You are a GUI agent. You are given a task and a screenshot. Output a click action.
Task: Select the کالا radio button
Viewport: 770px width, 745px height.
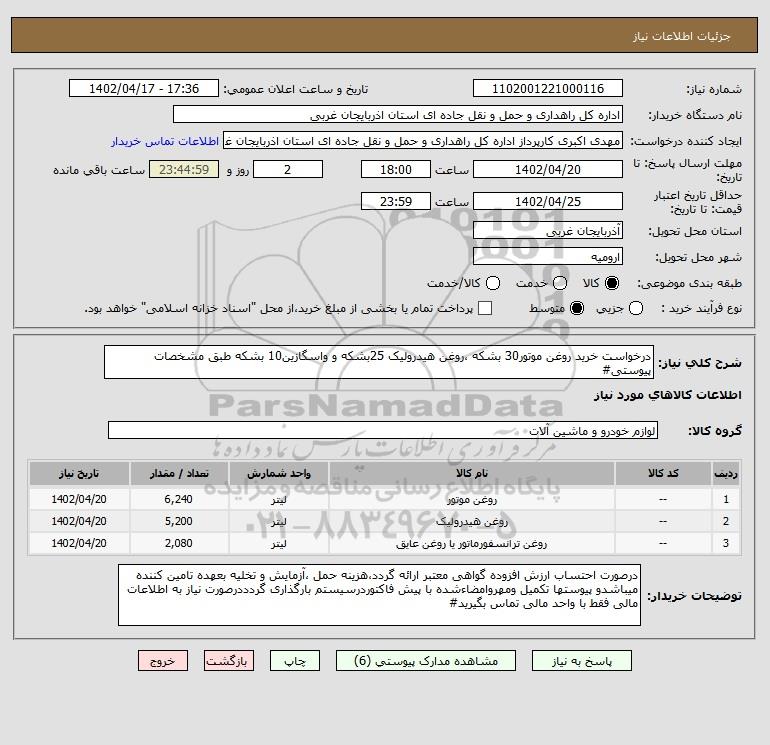pos(612,283)
